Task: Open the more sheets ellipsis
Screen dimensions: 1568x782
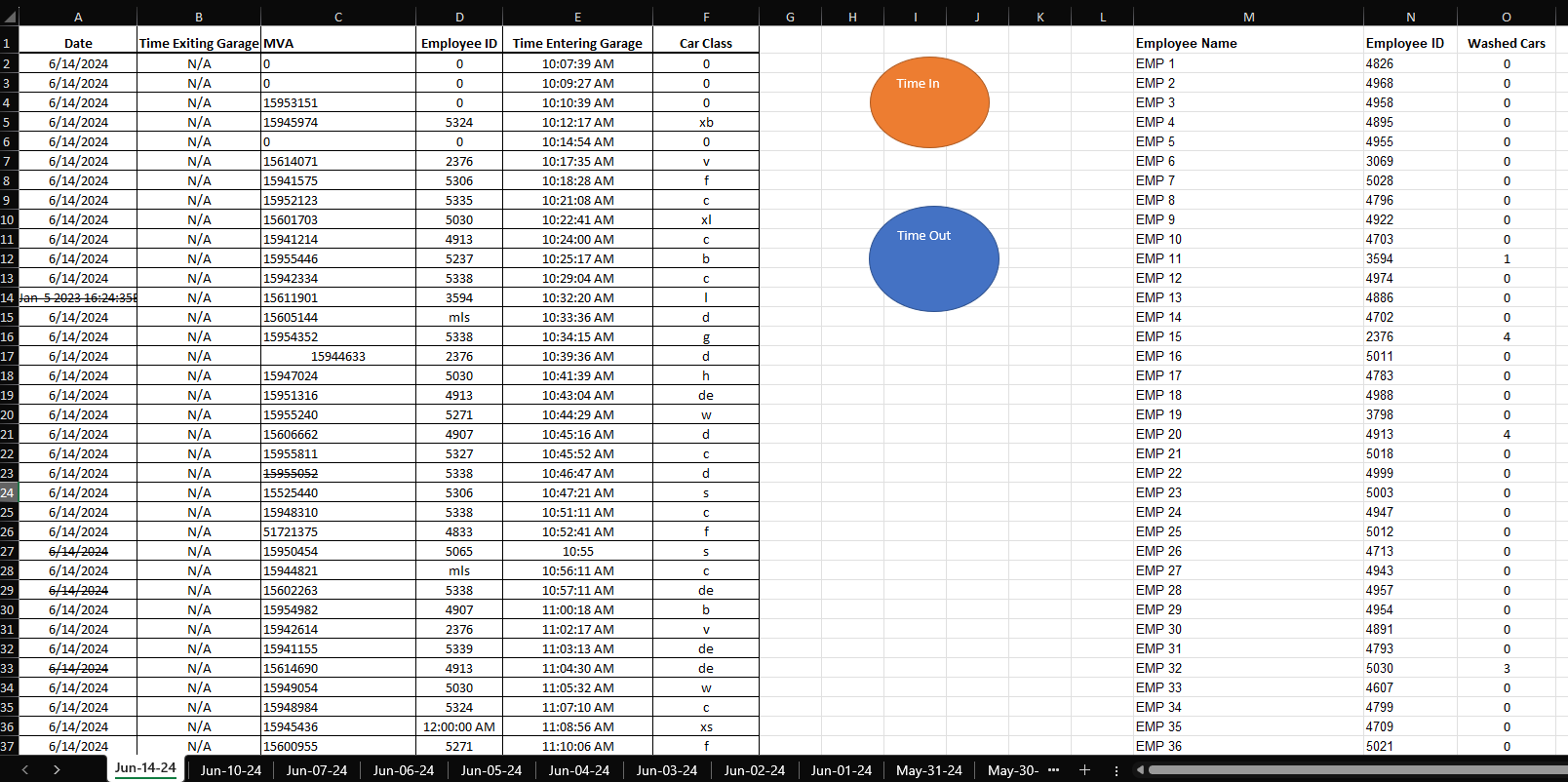Action: (1053, 770)
